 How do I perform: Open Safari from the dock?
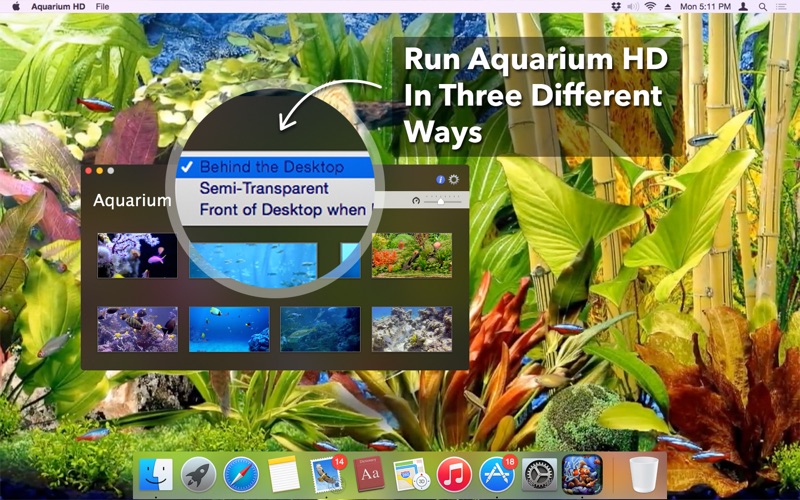pyautogui.click(x=241, y=474)
